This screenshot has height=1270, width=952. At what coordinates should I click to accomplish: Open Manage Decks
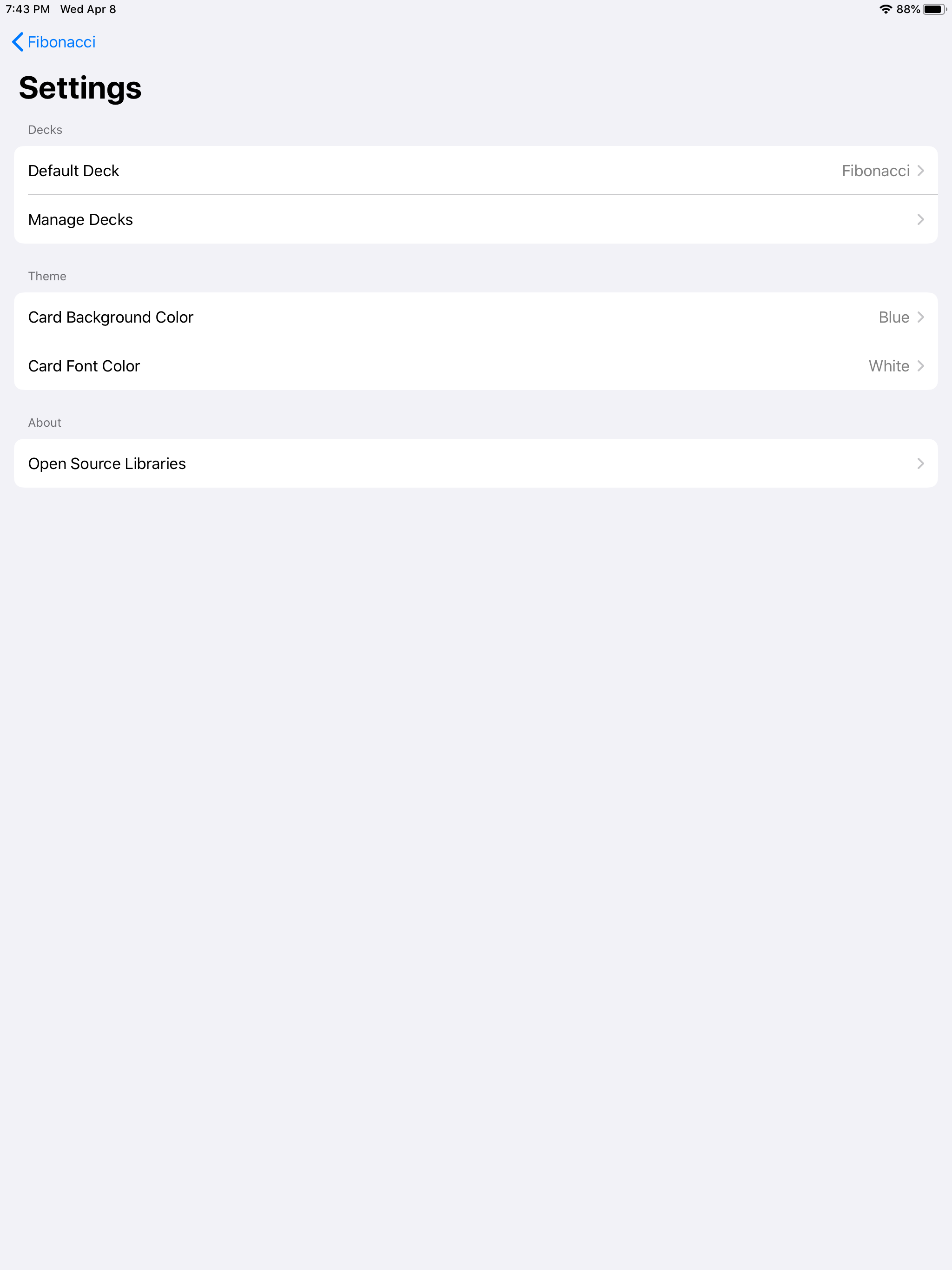80,219
